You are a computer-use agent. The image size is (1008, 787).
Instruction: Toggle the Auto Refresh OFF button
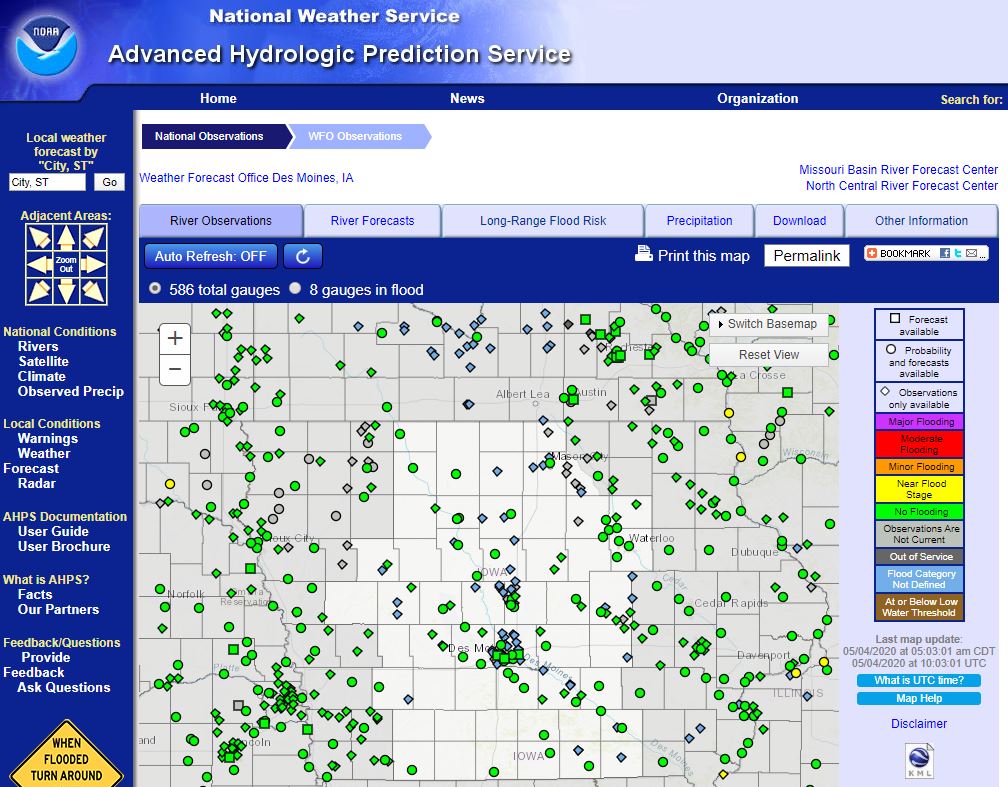point(211,256)
